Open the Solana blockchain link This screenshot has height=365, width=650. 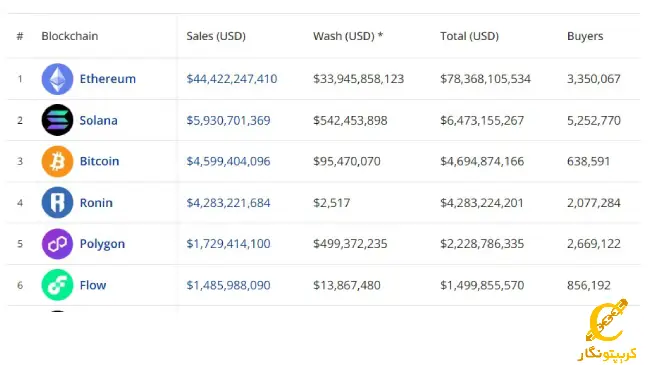[99, 120]
